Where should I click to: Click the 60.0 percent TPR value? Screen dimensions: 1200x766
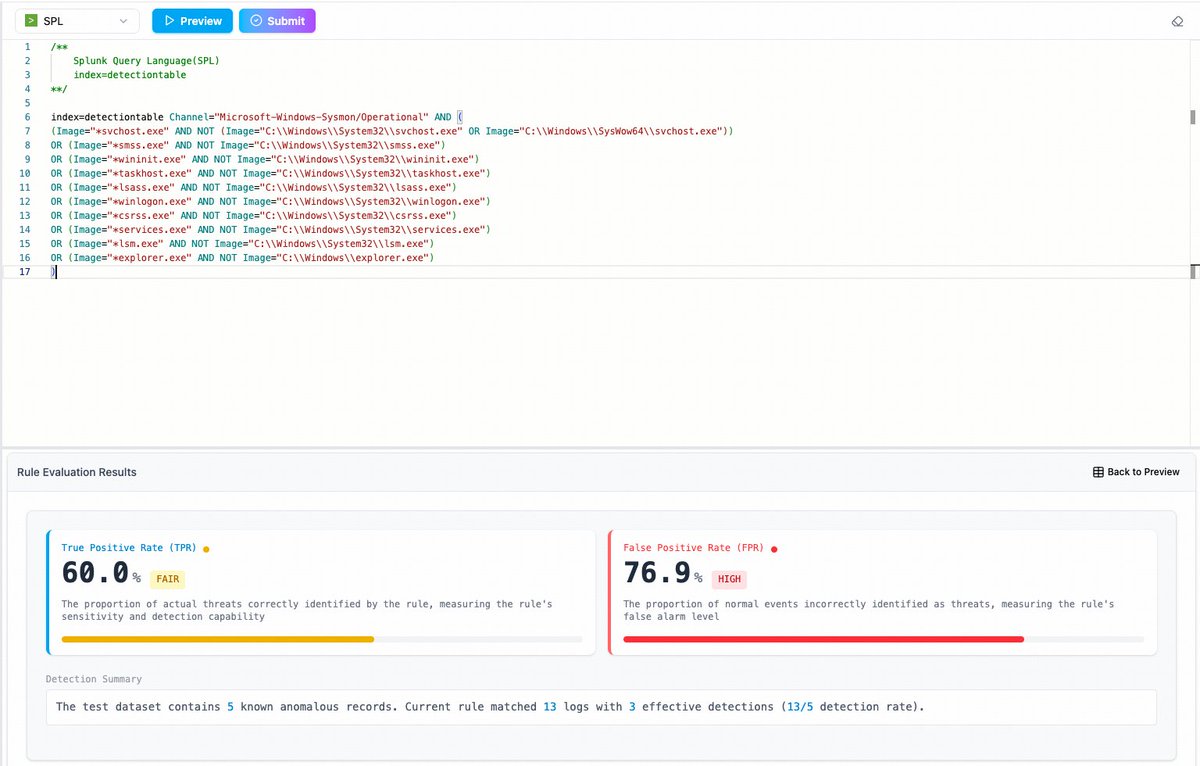pos(101,573)
